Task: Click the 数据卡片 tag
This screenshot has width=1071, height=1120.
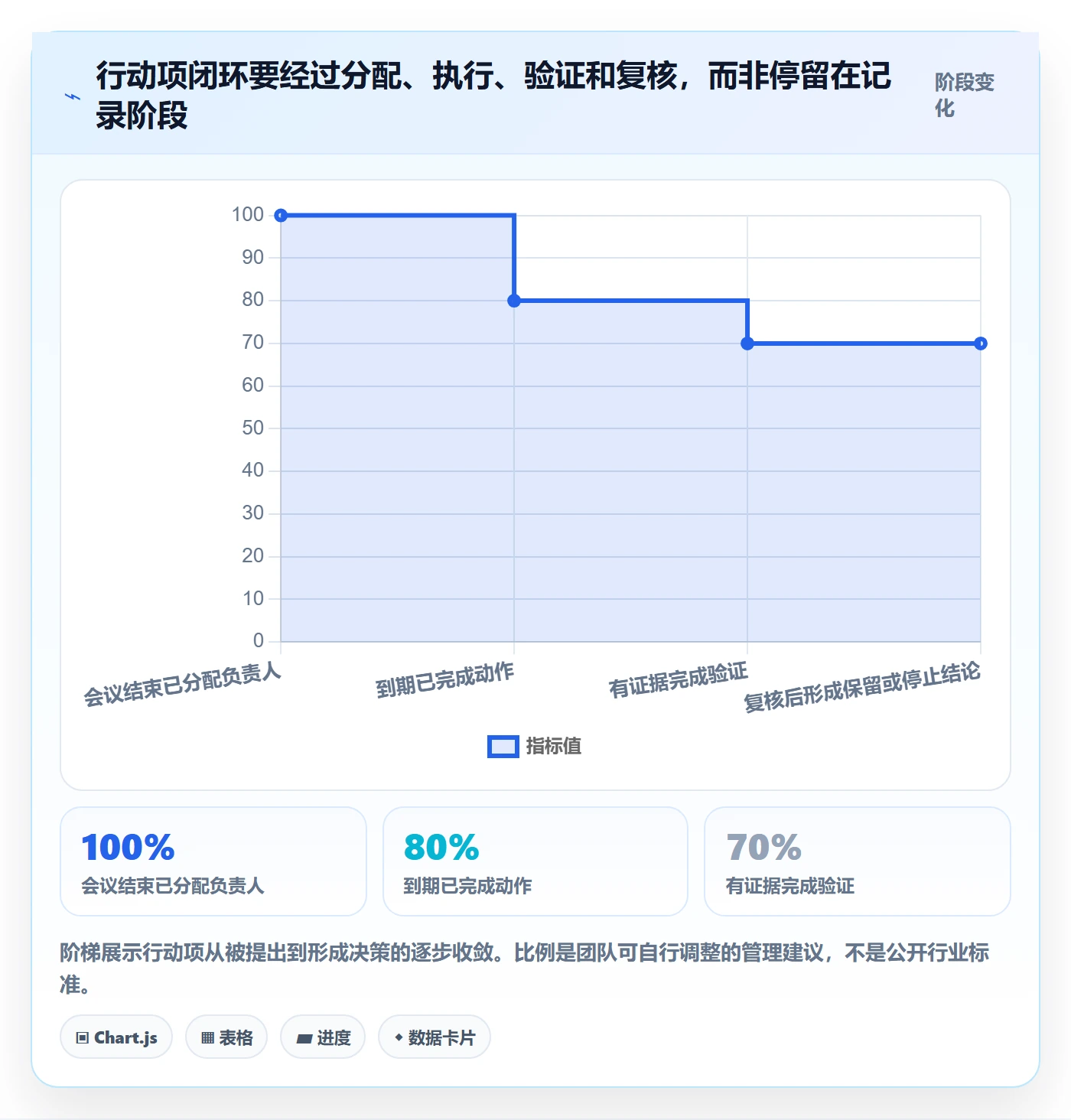Action: point(435,1037)
